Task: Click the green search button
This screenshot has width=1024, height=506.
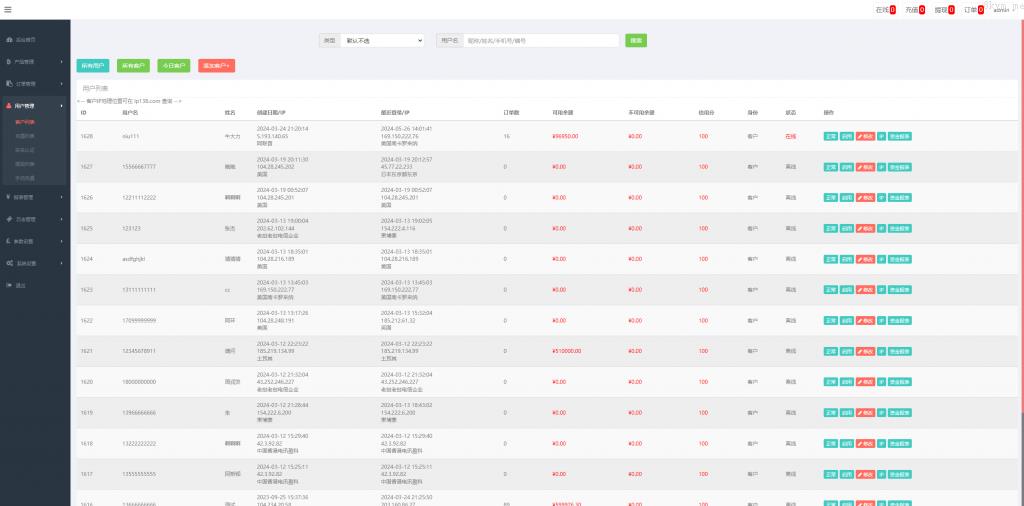Action: 635,41
